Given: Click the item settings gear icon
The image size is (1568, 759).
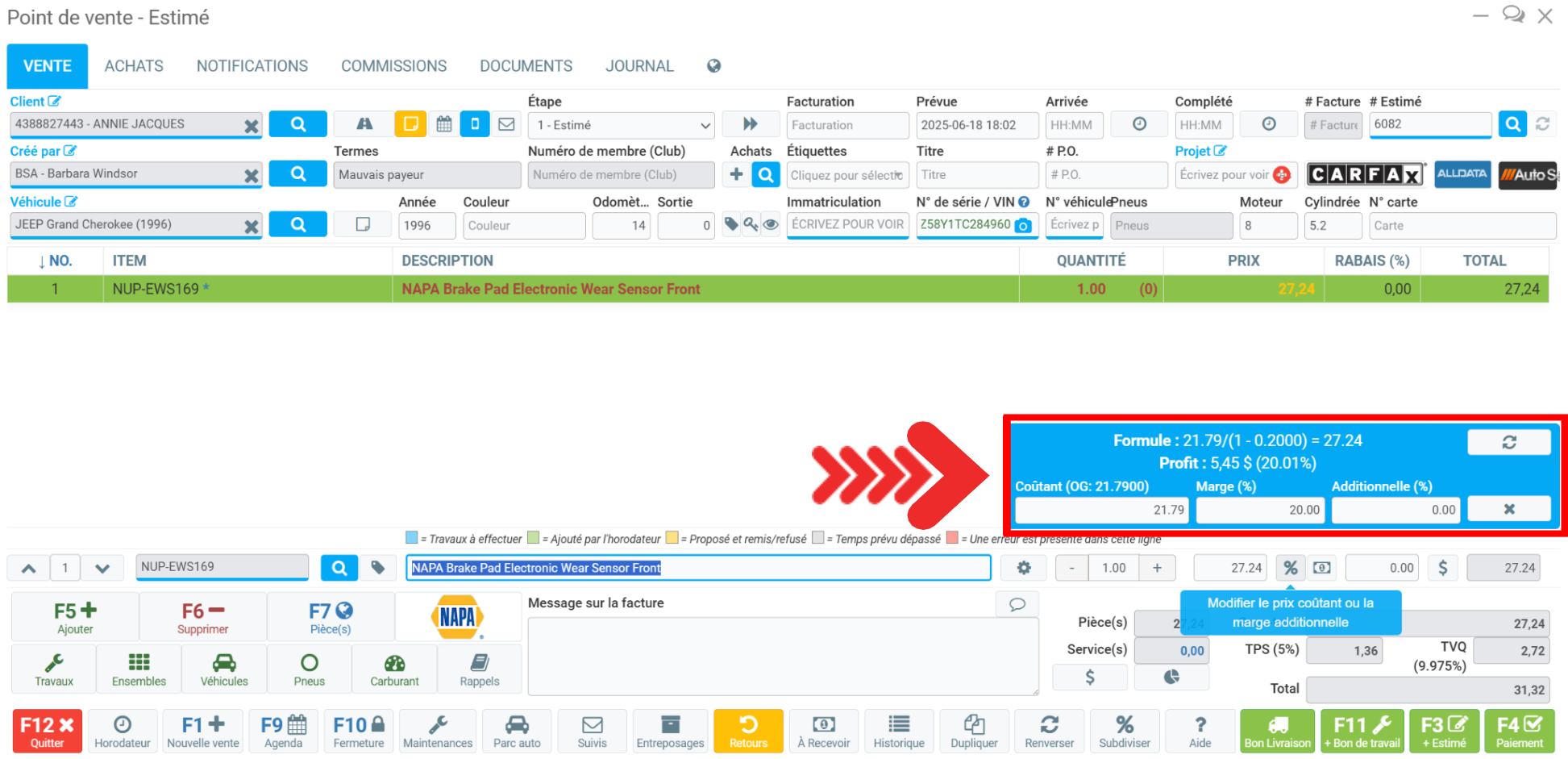Looking at the screenshot, I should 1023,568.
